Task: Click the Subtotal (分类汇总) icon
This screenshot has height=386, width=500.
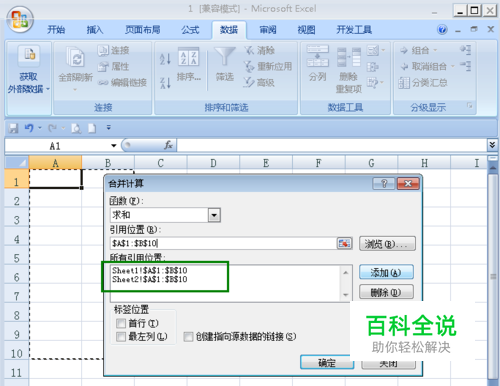Action: pyautogui.click(x=404, y=83)
